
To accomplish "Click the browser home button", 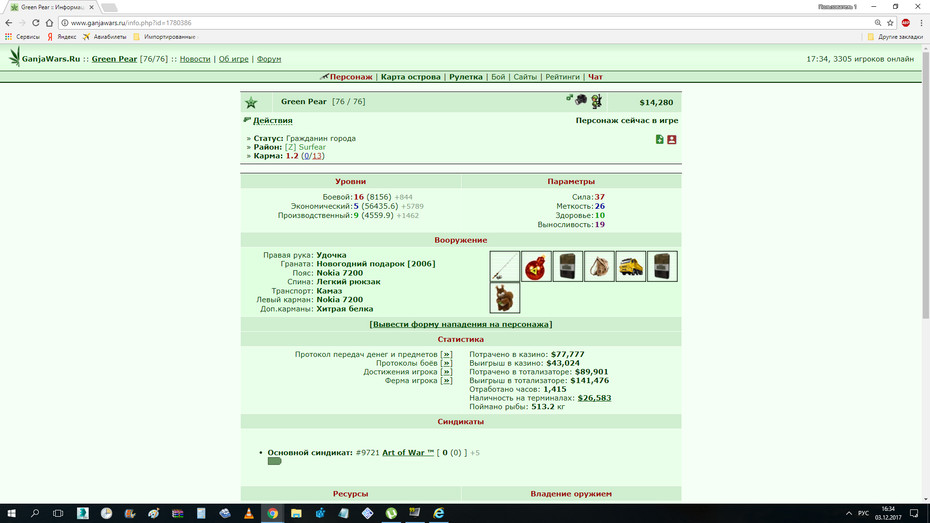I will click(49, 23).
